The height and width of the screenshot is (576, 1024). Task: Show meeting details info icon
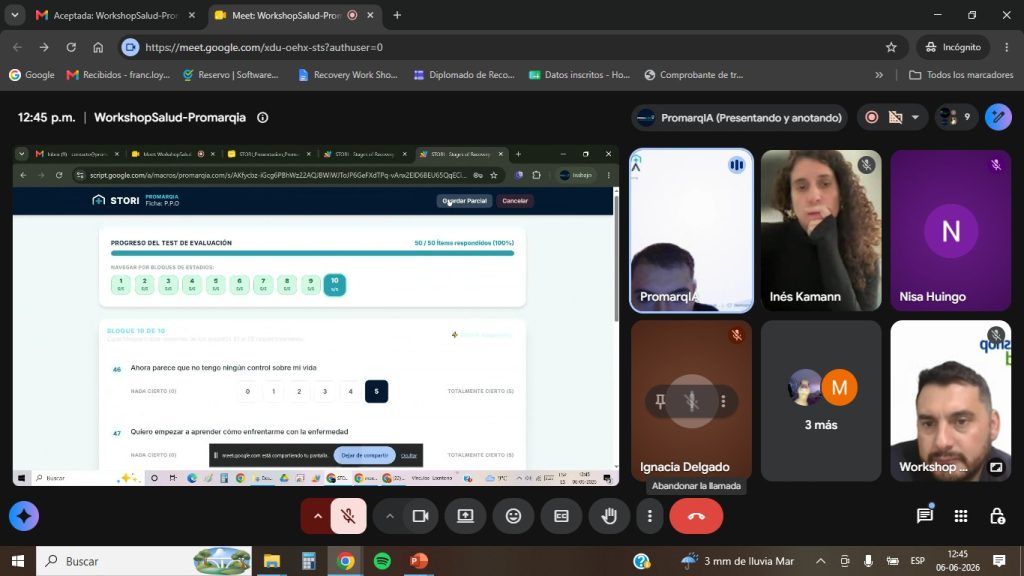click(263, 118)
